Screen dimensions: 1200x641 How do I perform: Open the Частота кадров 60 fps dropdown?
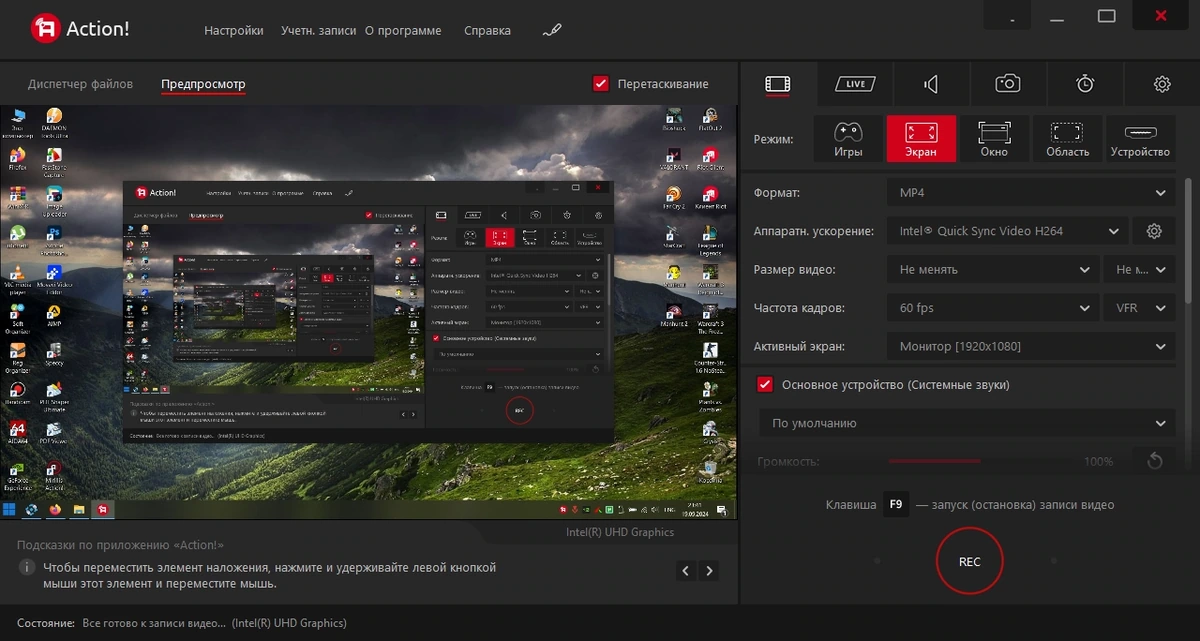point(993,308)
